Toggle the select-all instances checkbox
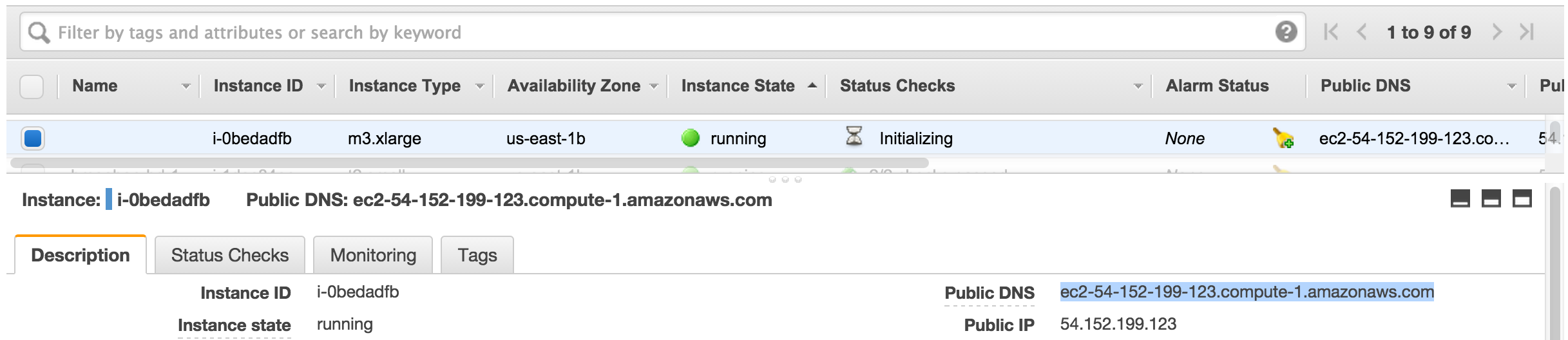The image size is (1568, 340). coord(32,86)
